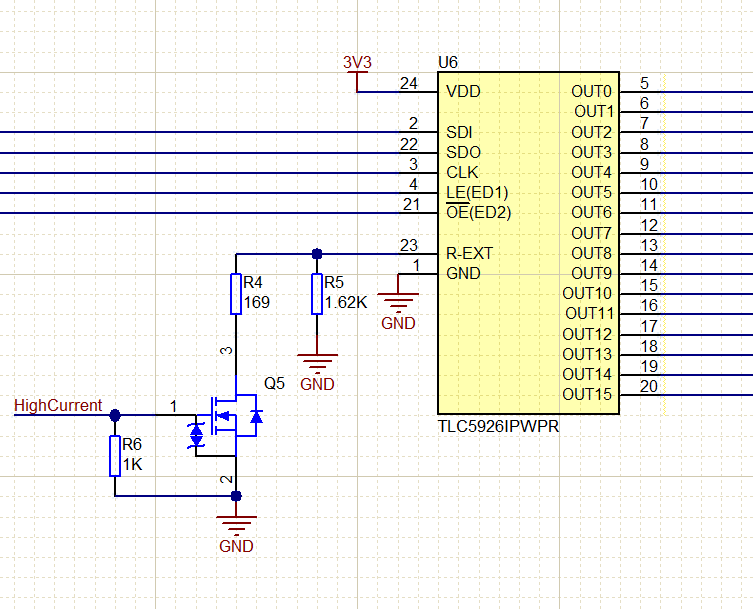Click the OUT7 pin name on U6
Image resolution: width=753 pixels, height=609 pixels.
pos(592,233)
